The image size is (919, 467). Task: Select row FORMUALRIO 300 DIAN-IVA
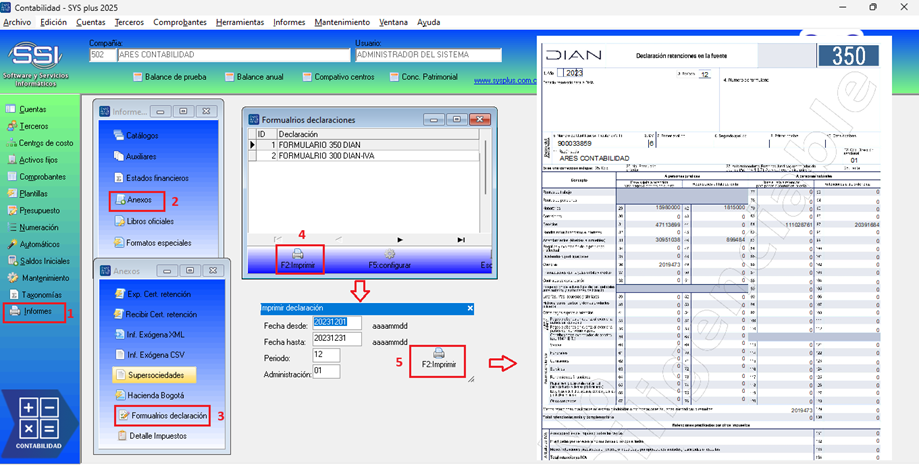tap(364, 156)
